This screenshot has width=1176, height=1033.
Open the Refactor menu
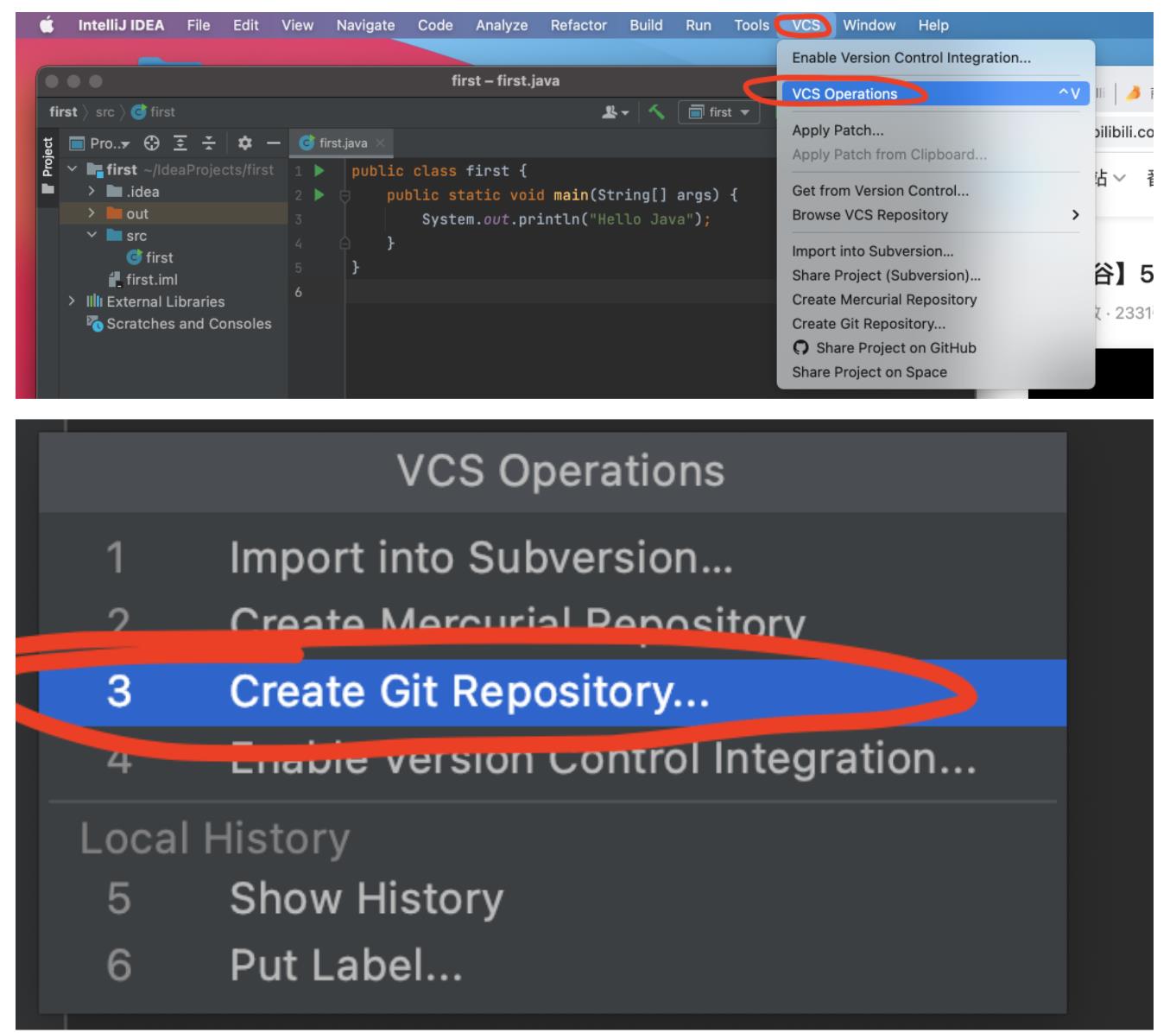(x=579, y=25)
